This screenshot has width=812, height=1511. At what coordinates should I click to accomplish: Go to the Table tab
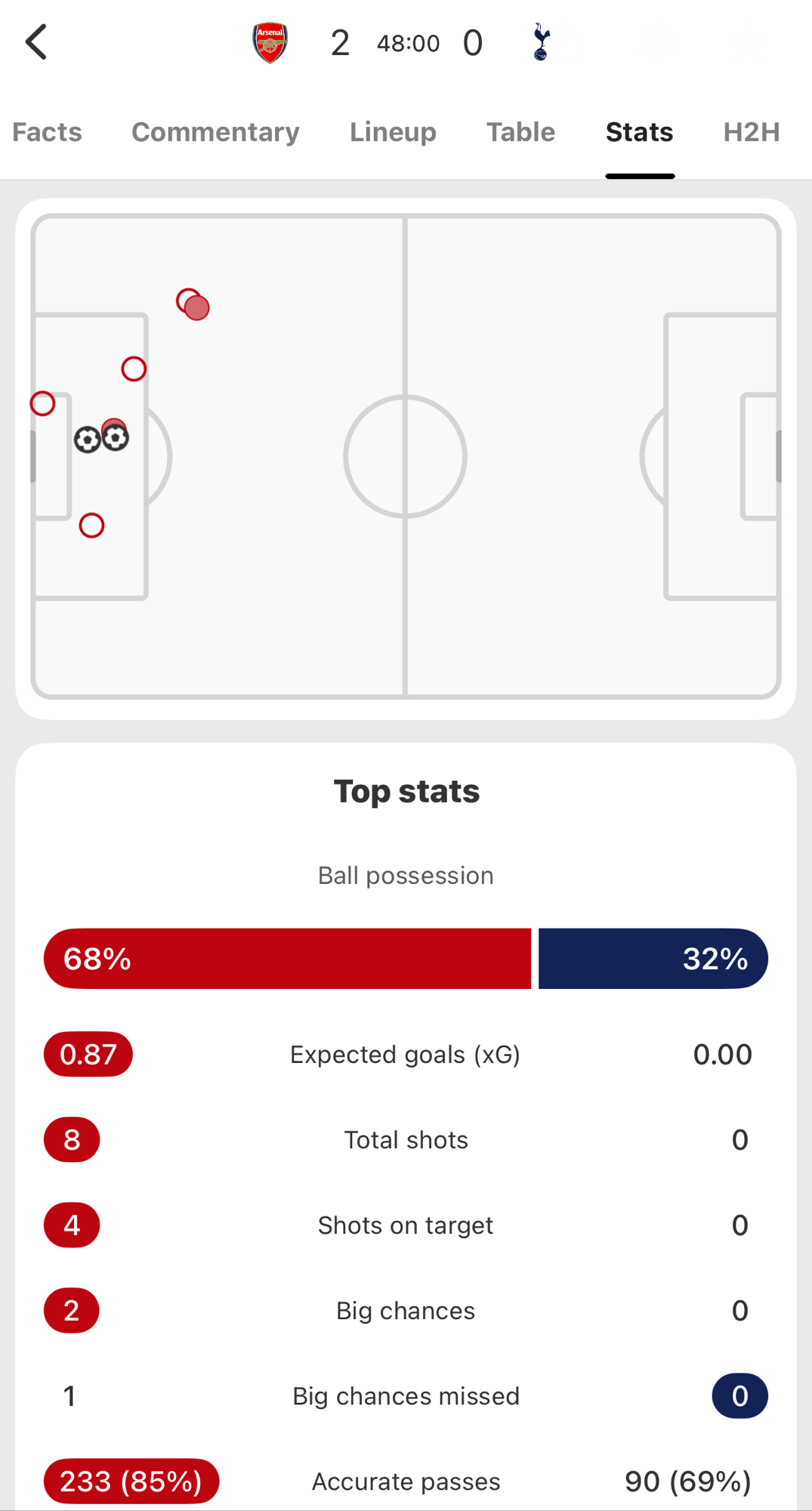tap(520, 132)
